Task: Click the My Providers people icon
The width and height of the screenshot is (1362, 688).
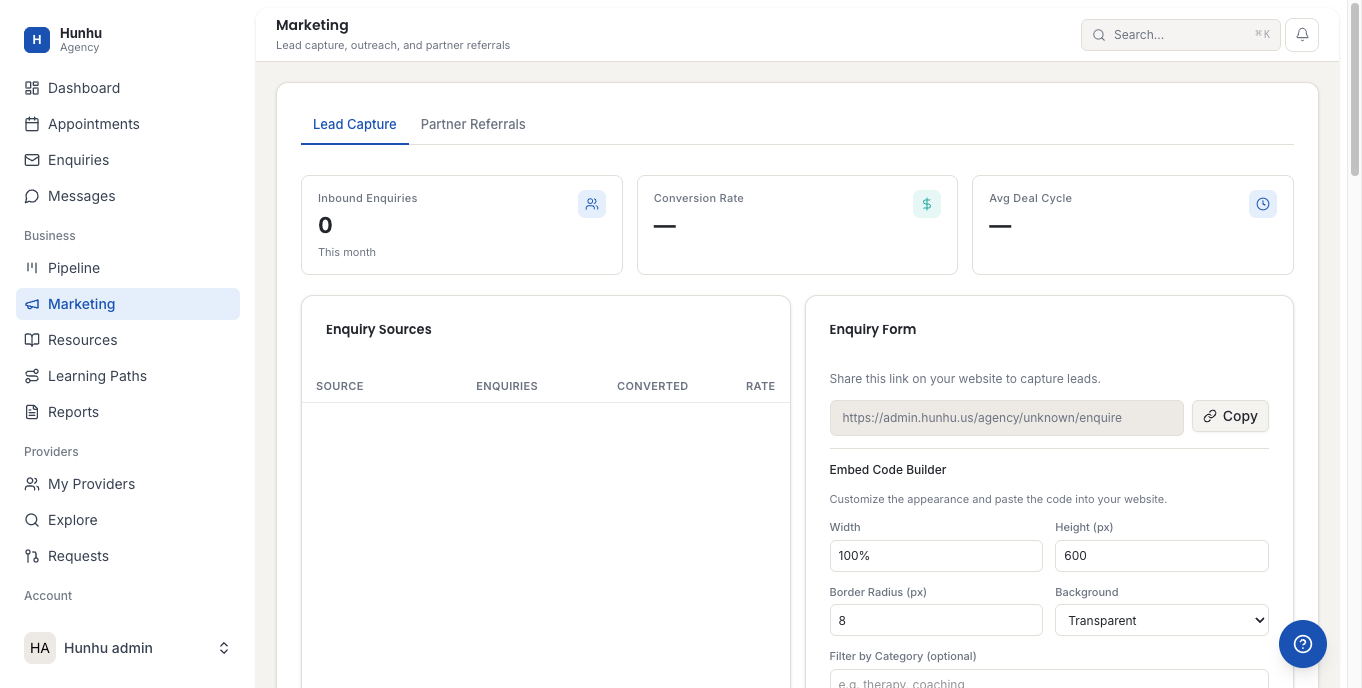Action: [x=32, y=484]
